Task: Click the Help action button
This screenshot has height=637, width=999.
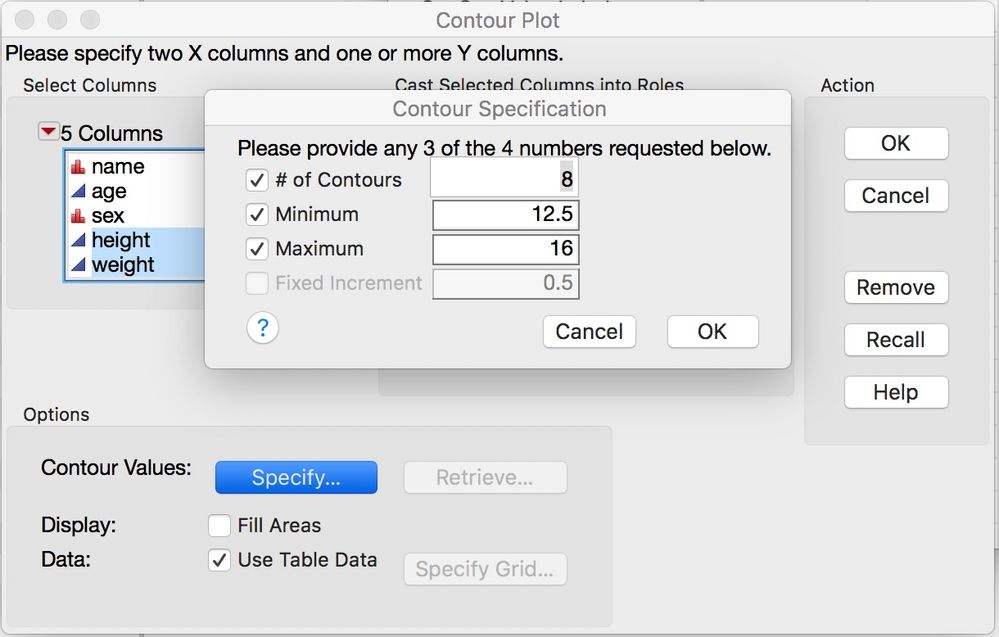Action: pyautogui.click(x=896, y=392)
